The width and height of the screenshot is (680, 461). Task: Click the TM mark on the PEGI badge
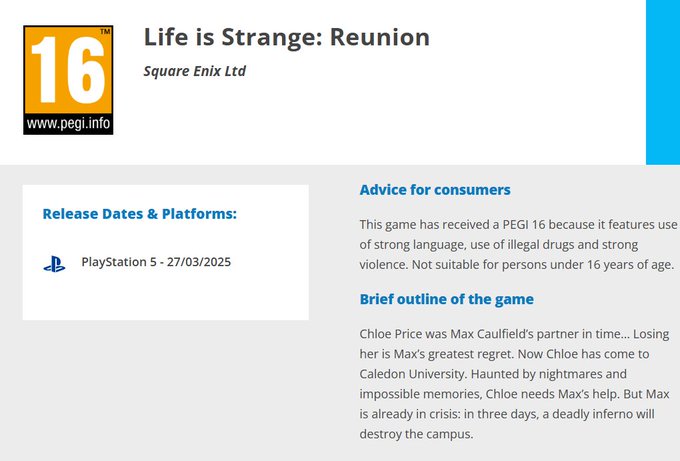click(x=105, y=32)
